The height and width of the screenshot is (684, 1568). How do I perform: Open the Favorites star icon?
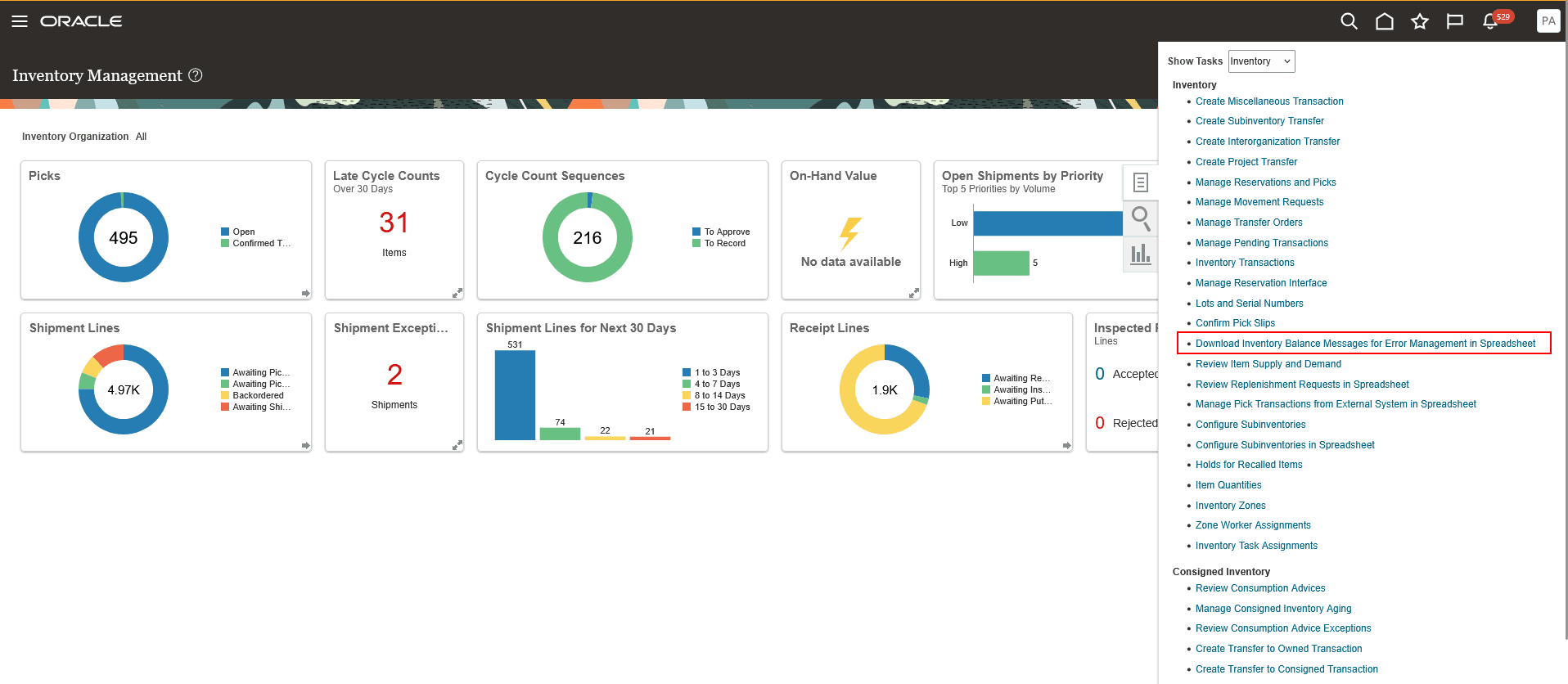pos(1419,21)
